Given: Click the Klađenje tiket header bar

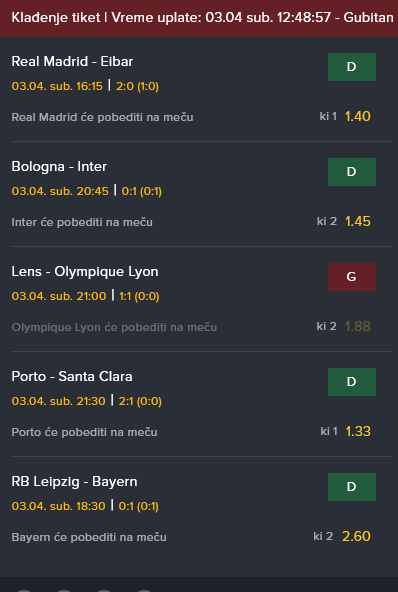Looking at the screenshot, I should [199, 18].
